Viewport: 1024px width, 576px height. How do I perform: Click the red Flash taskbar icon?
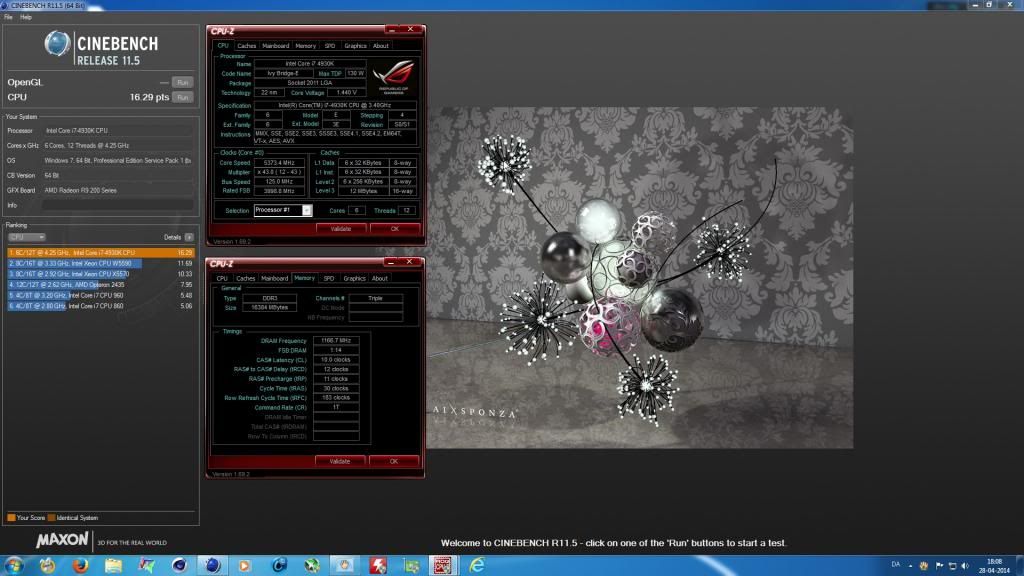(x=378, y=565)
